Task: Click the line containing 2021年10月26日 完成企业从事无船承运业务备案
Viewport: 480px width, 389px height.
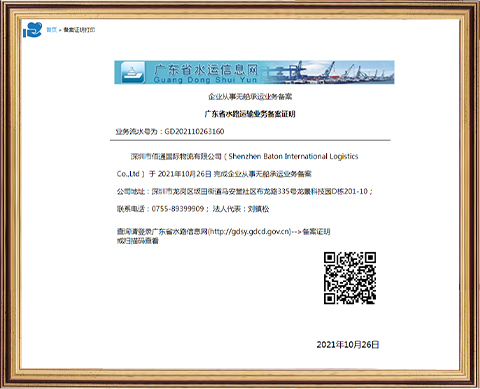Action: point(214,174)
